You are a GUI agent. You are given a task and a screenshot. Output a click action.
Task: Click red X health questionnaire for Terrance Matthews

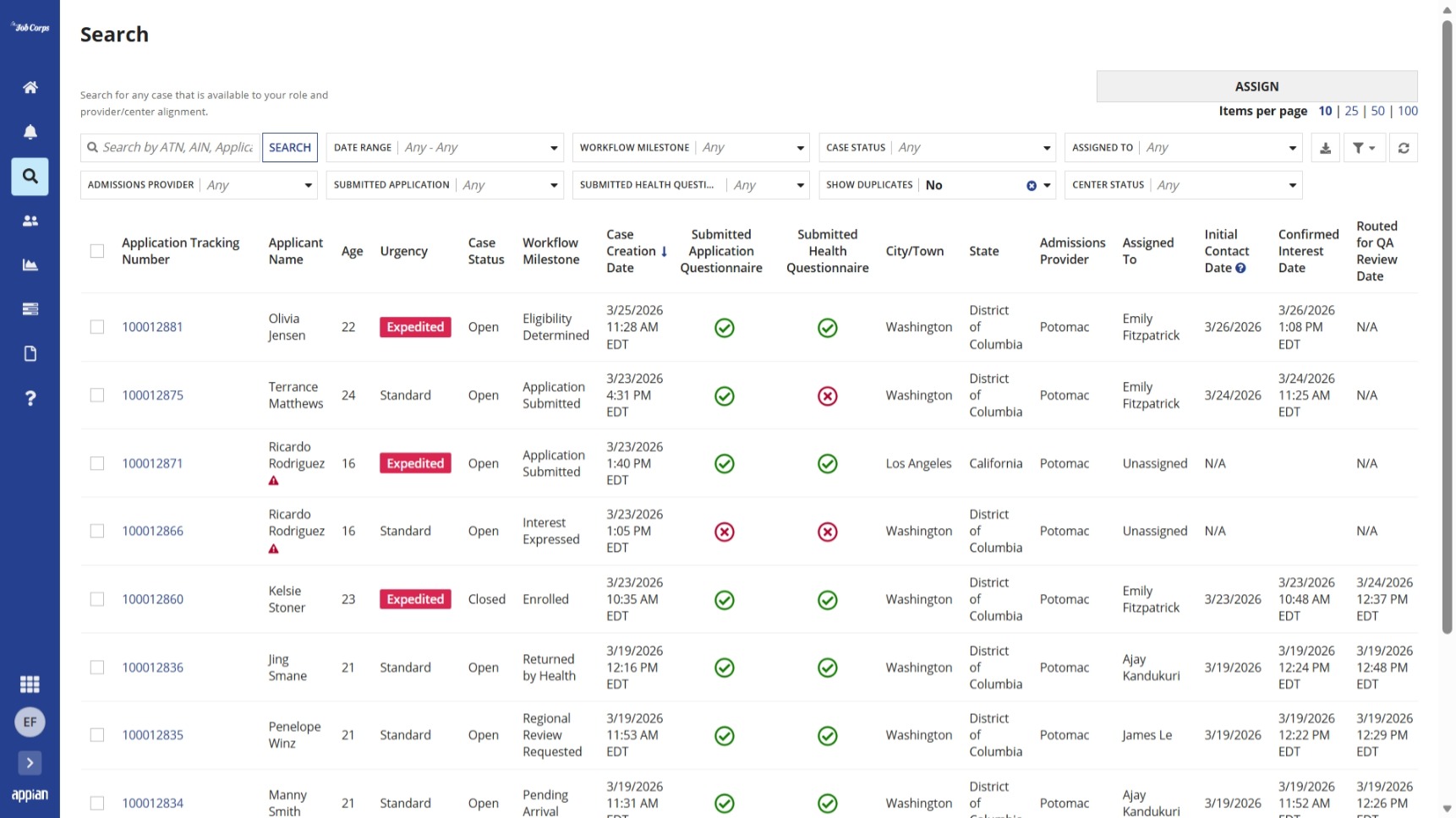tap(827, 396)
